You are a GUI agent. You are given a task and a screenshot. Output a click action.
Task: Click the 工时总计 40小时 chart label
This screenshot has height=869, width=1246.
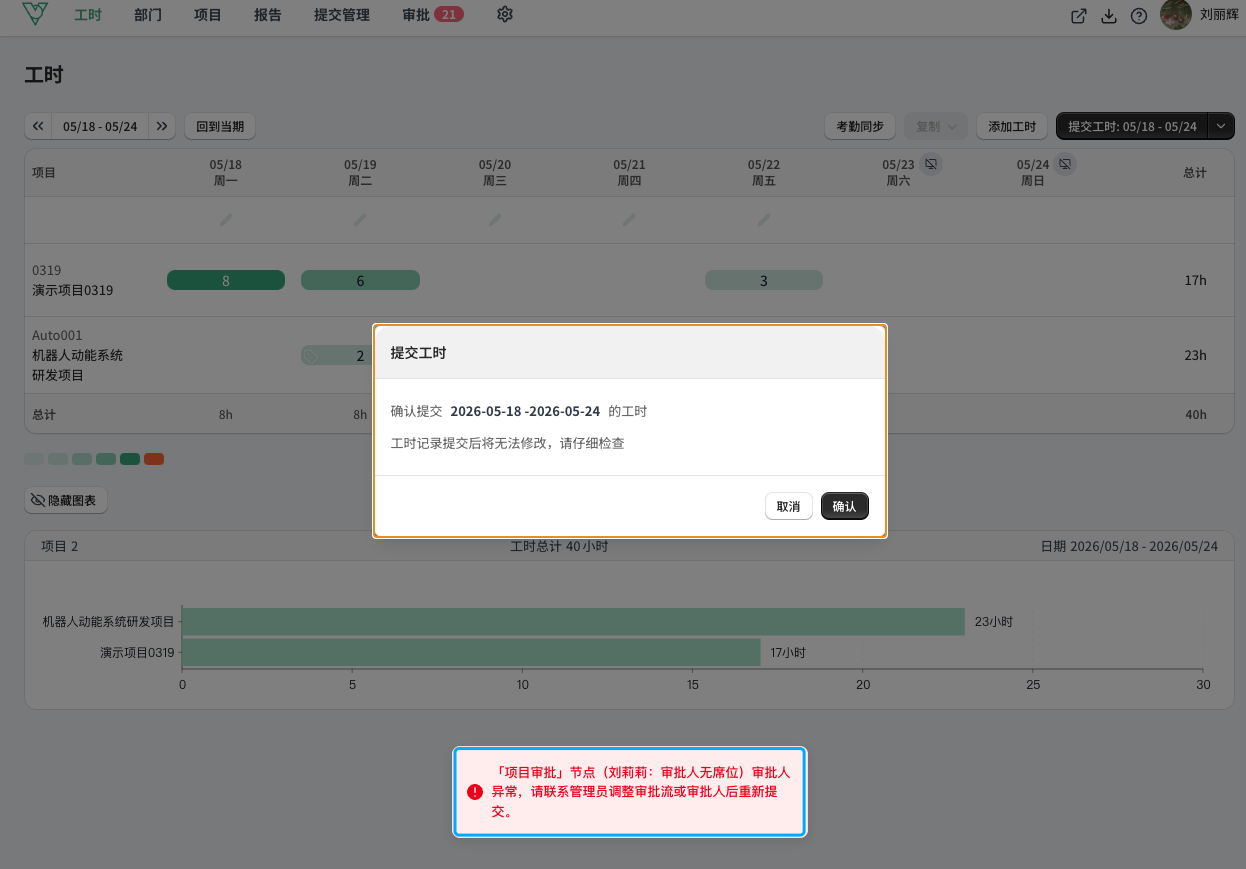coord(559,546)
